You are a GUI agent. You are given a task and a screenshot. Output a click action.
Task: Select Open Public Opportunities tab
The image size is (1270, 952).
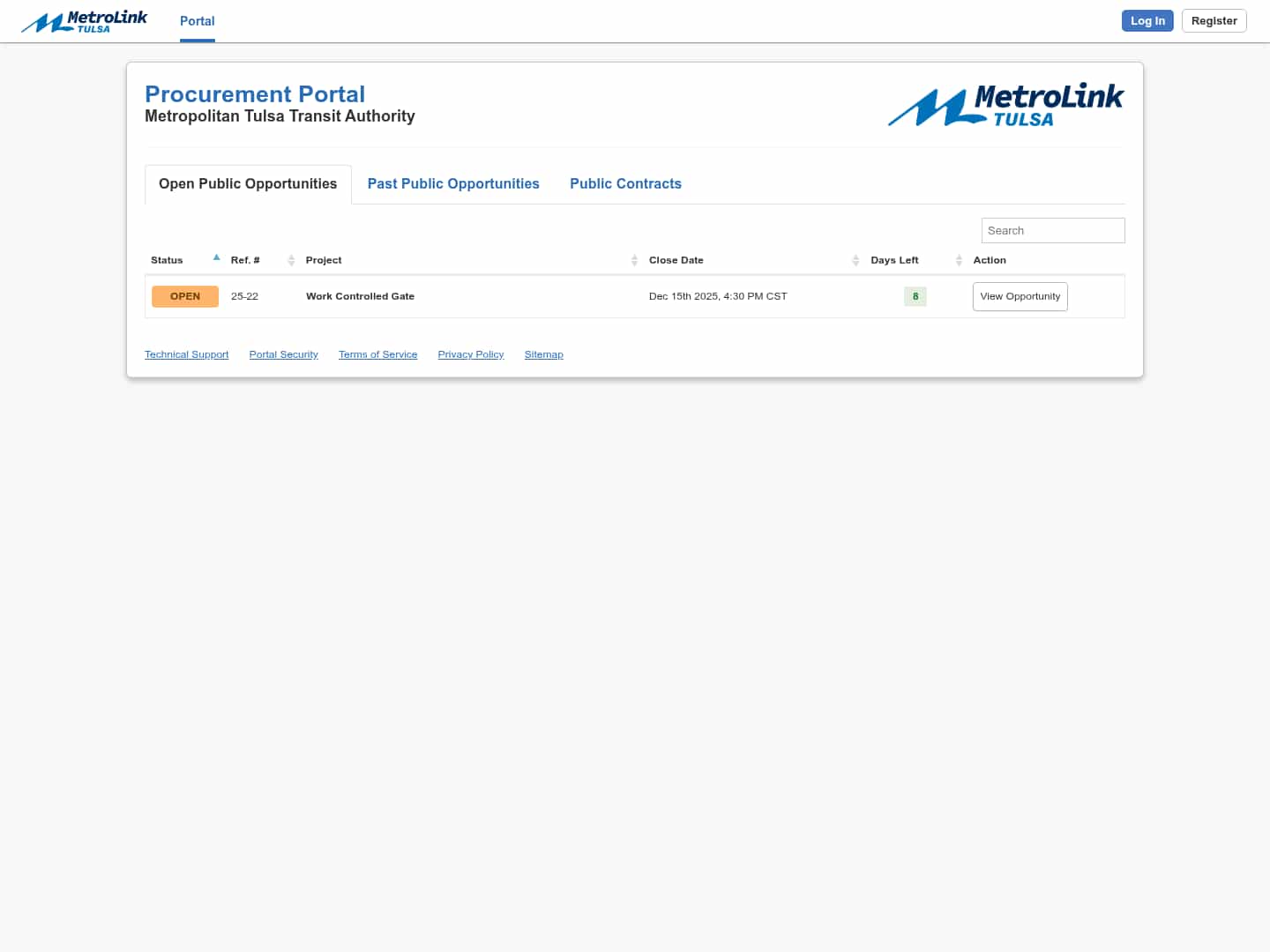248,184
